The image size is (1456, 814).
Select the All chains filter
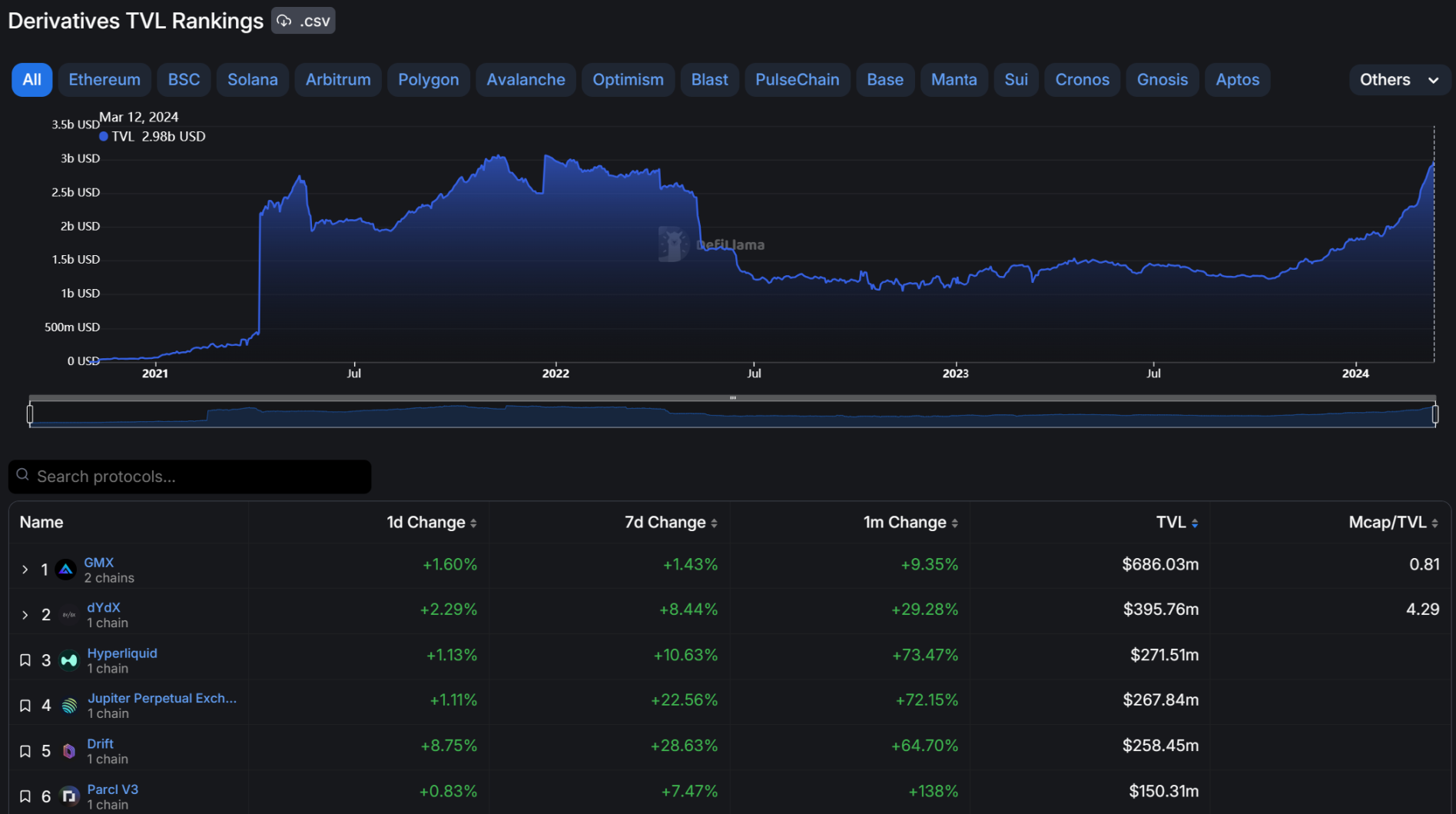tap(32, 80)
